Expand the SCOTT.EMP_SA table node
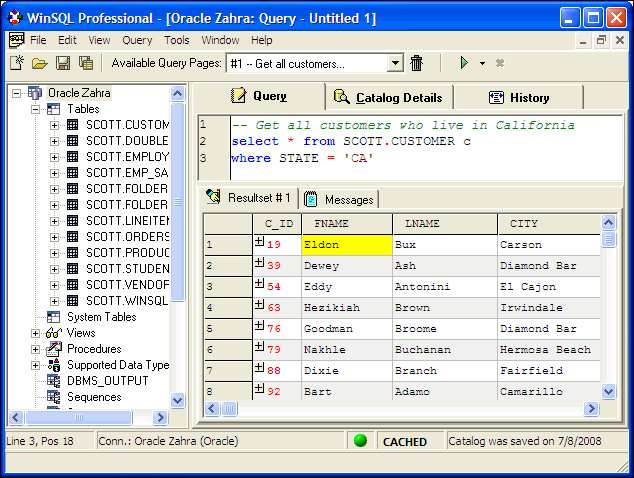 54,173
